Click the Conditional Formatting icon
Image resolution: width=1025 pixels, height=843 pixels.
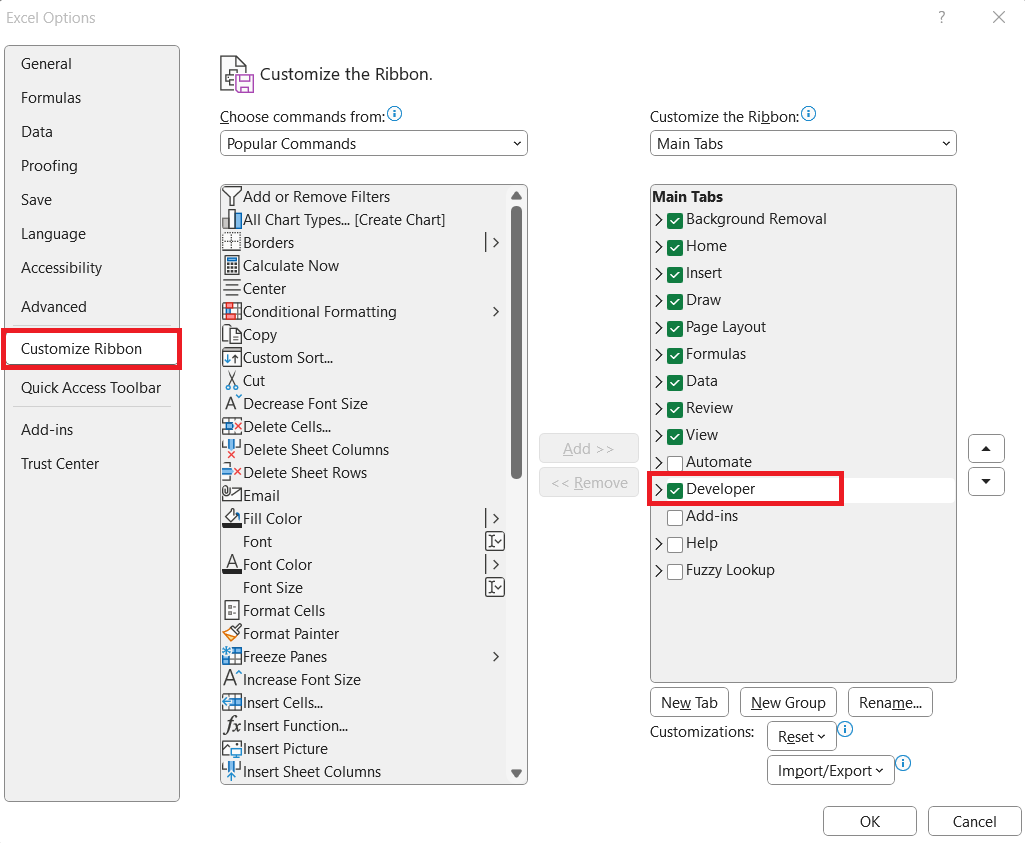(231, 311)
